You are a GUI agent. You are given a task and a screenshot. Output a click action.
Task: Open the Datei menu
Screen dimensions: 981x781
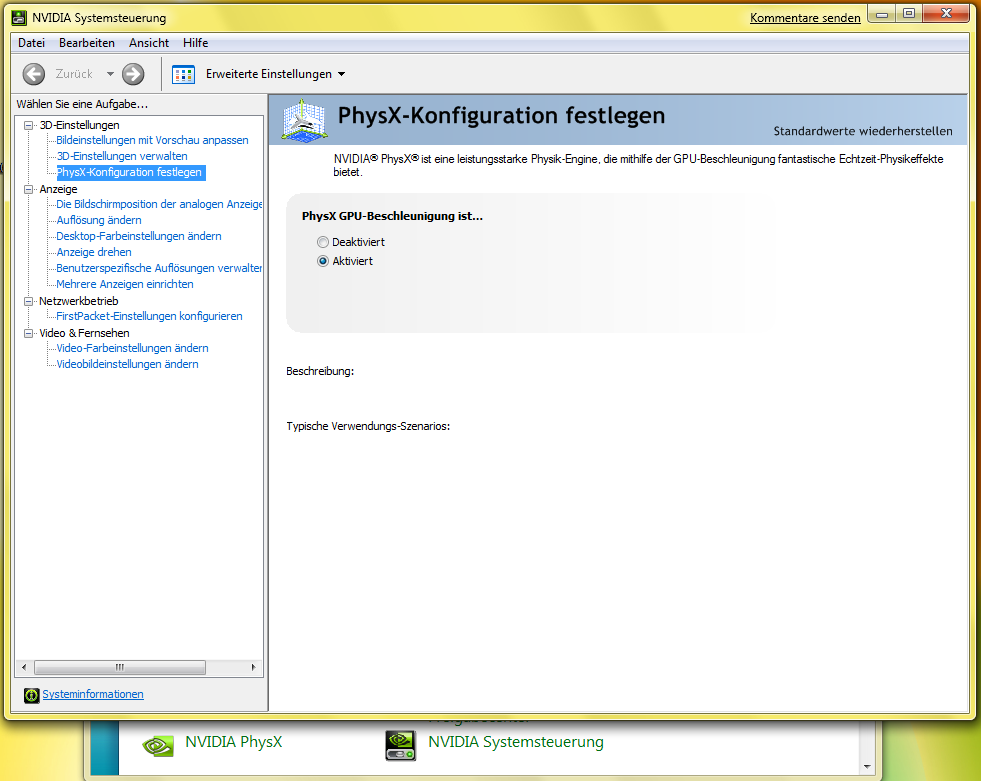tap(31, 43)
